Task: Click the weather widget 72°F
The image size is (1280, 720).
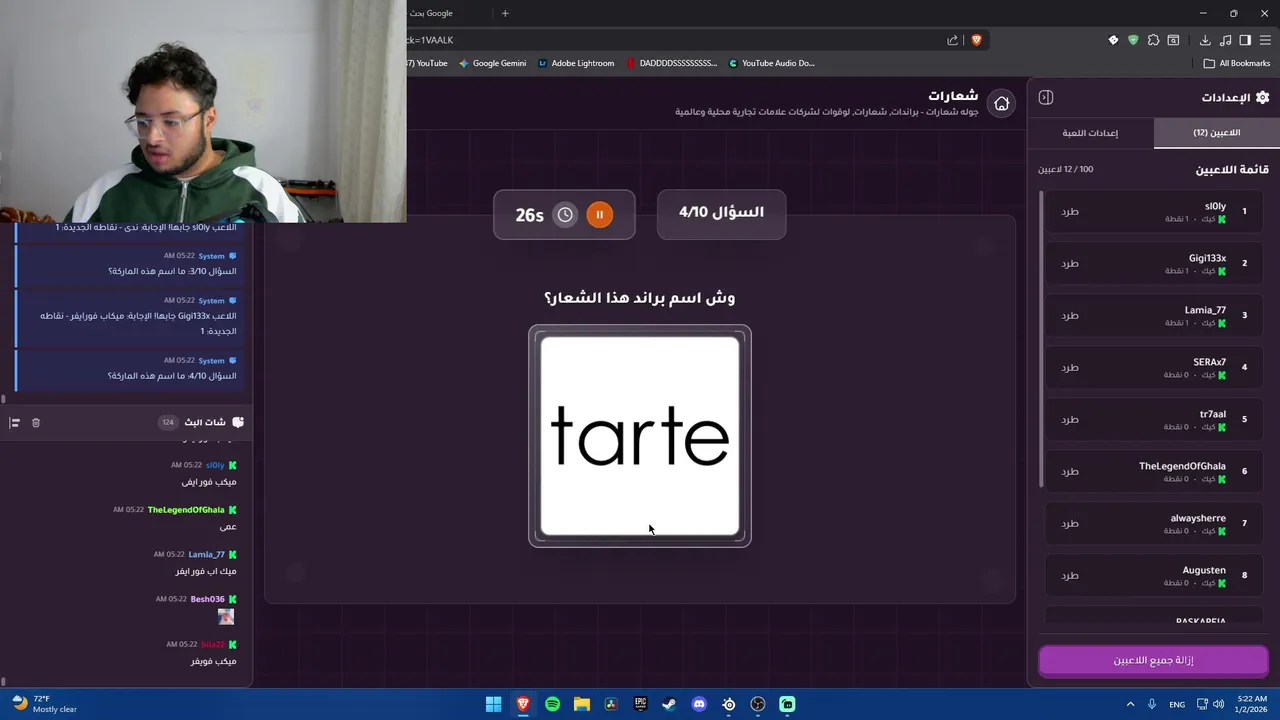Action: point(45,704)
